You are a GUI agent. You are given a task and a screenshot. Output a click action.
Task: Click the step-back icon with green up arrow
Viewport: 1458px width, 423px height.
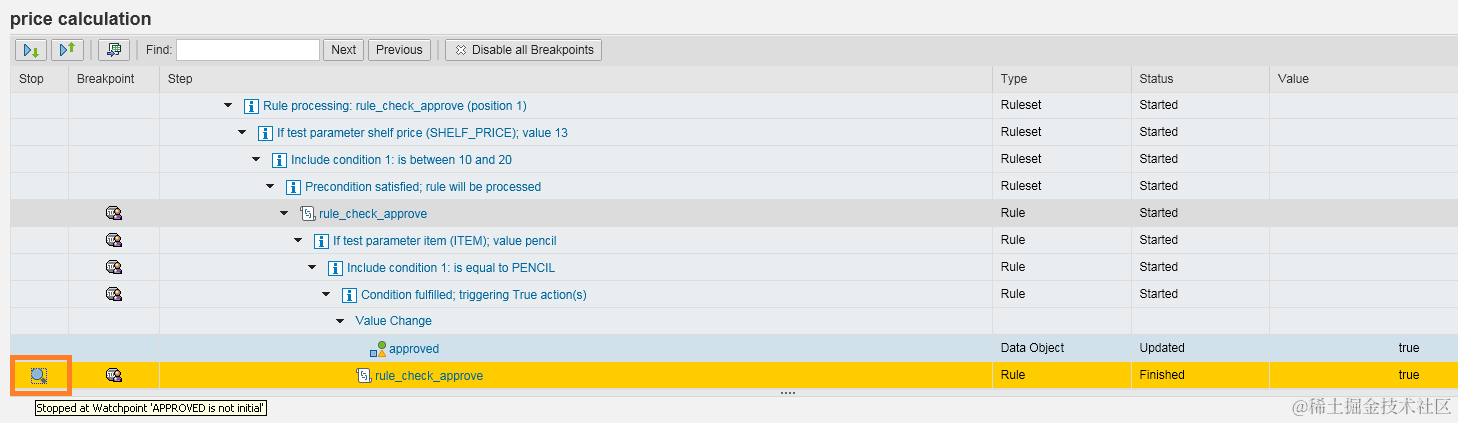pos(68,49)
